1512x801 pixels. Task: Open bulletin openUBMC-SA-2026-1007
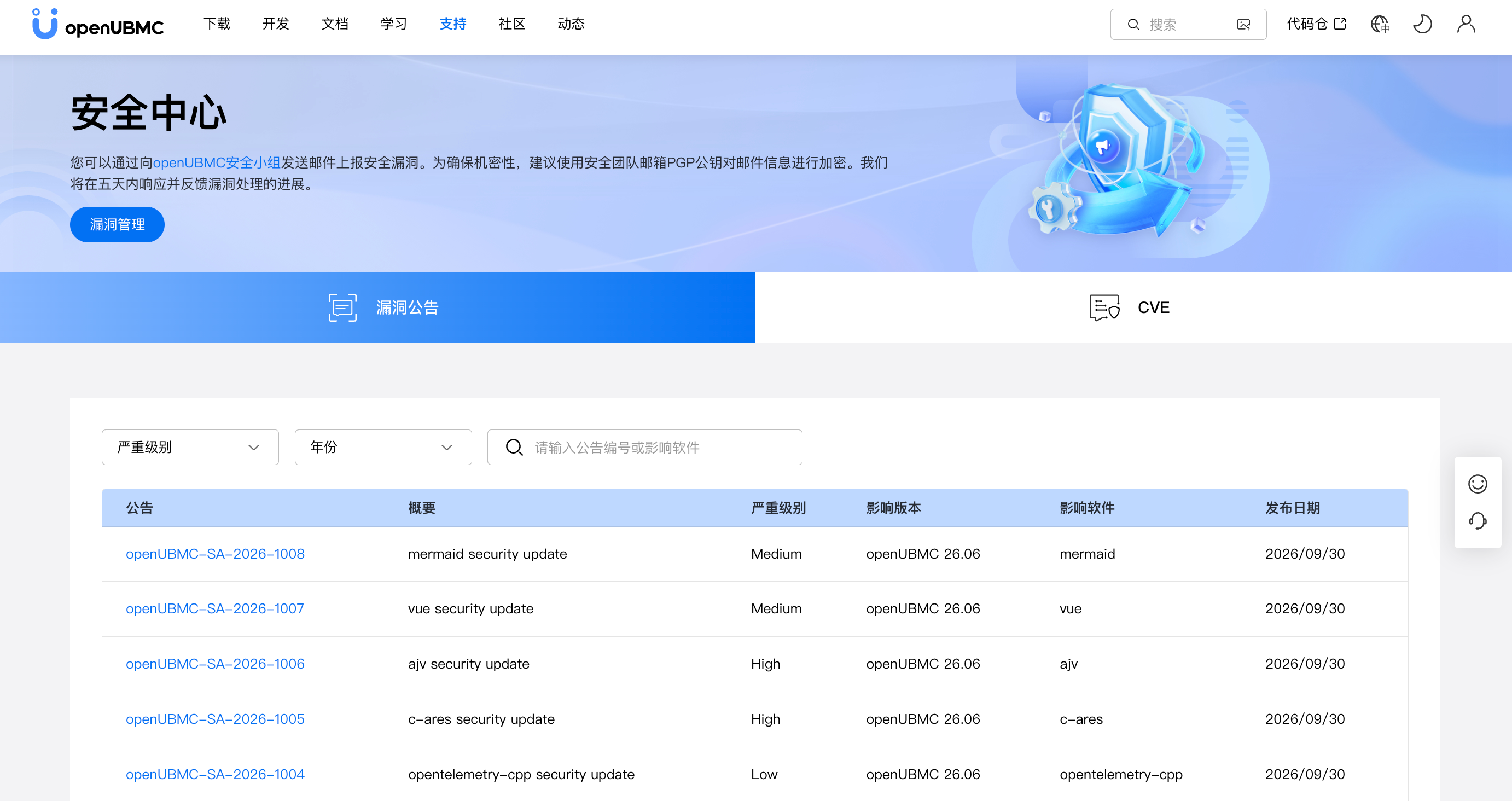click(x=215, y=608)
